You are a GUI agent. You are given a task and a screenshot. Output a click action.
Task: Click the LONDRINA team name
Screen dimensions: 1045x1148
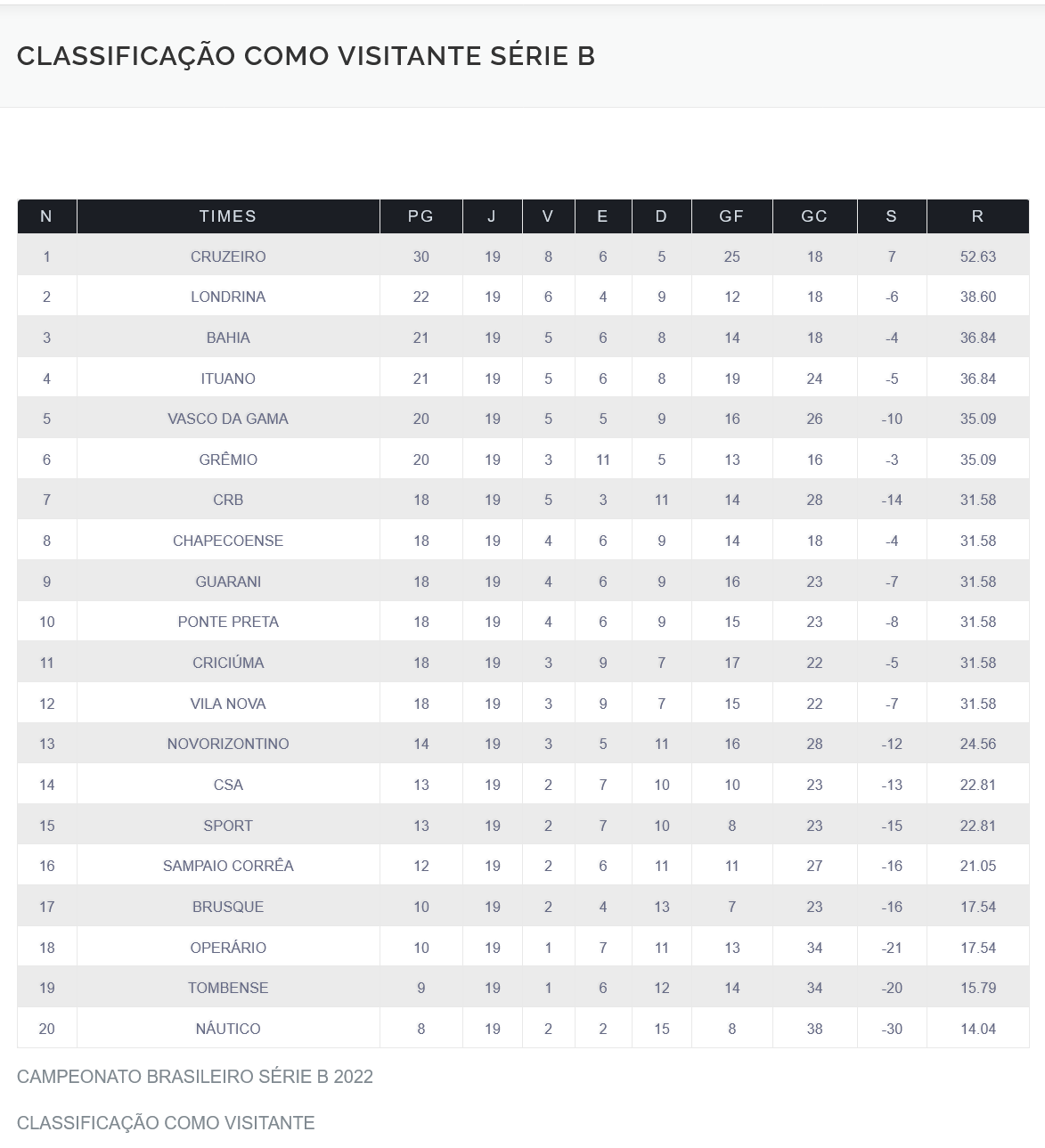(x=228, y=297)
